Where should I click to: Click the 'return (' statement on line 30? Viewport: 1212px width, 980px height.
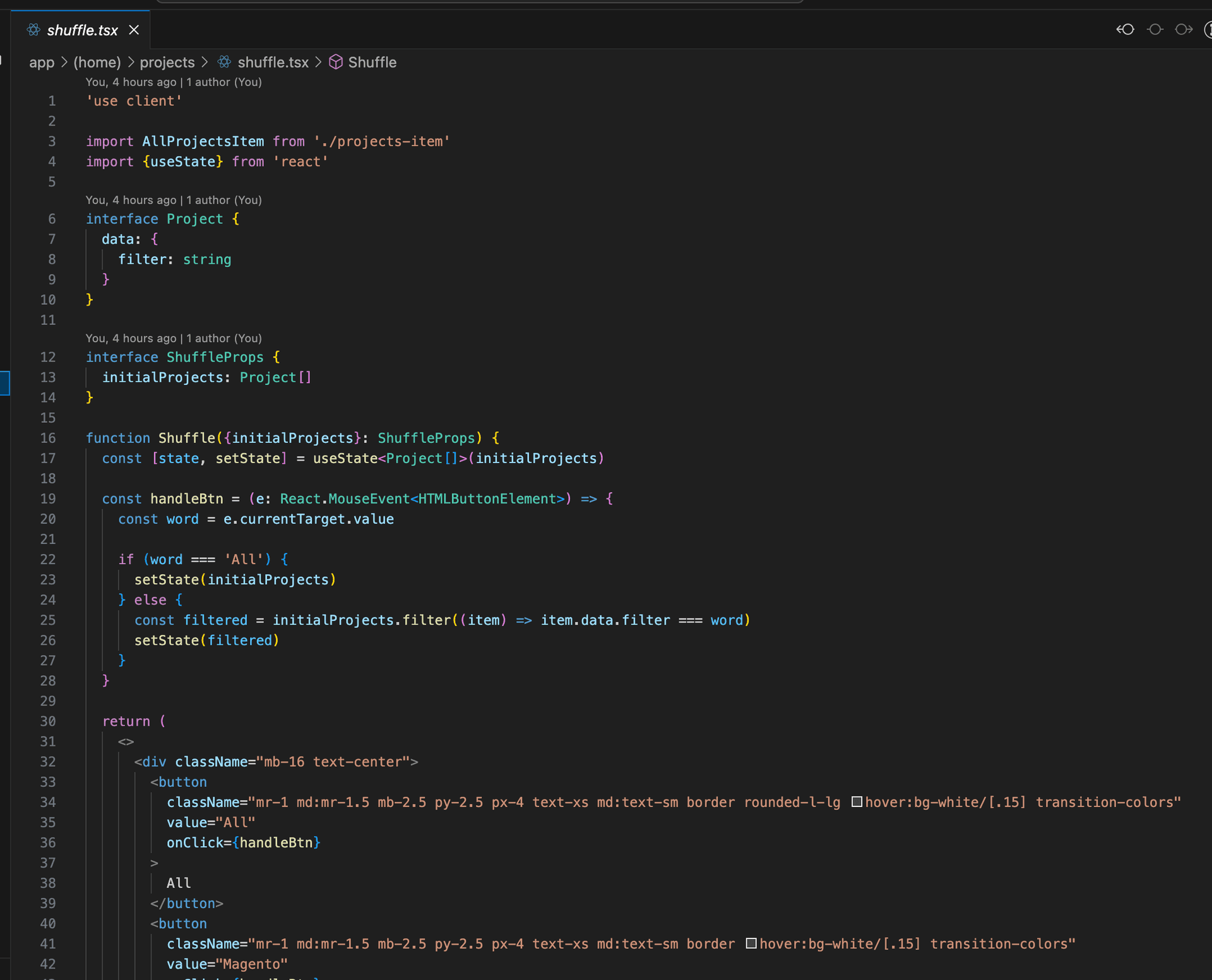pos(134,721)
